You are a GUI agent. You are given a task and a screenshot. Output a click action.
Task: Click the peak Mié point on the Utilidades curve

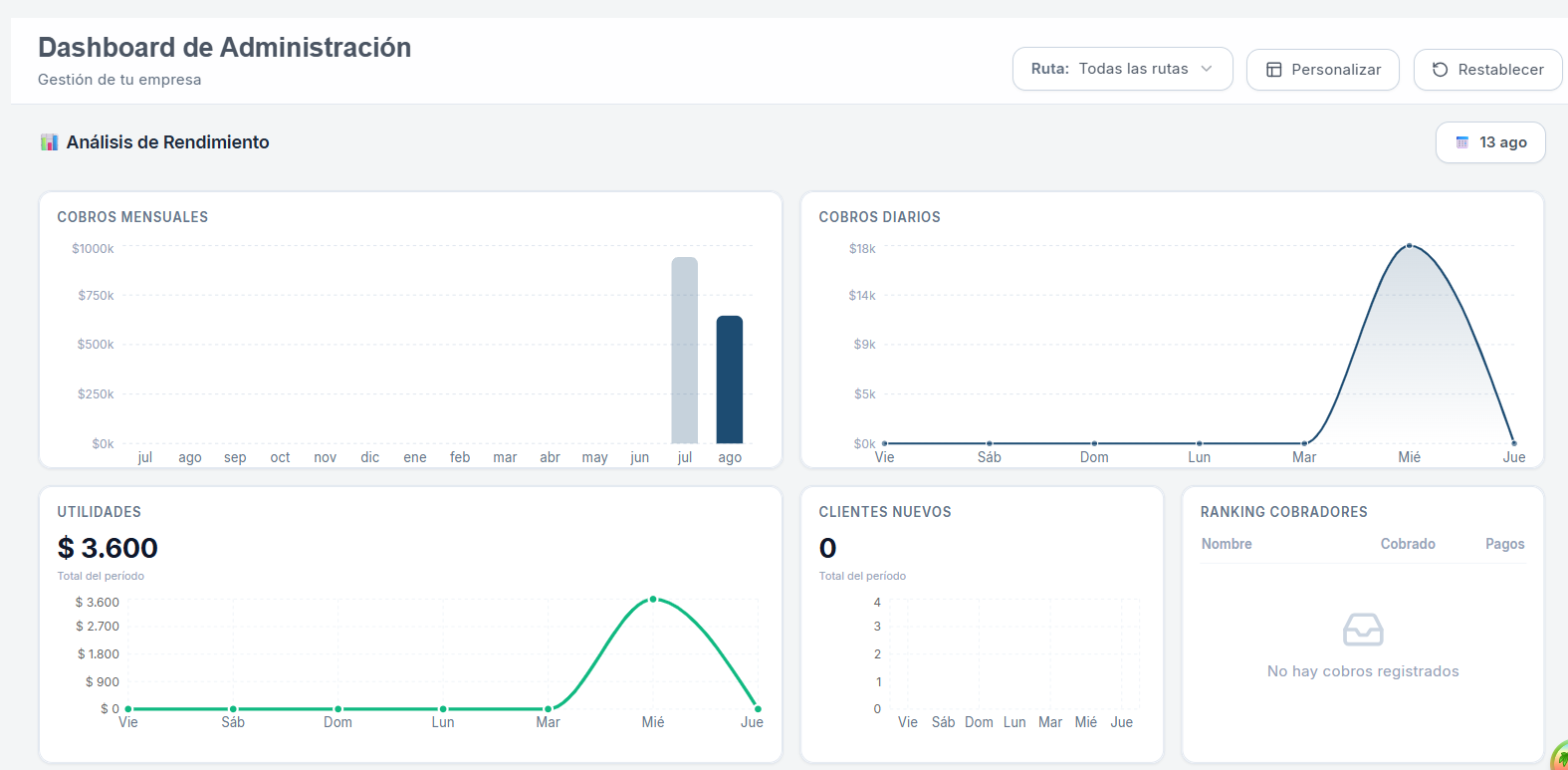click(x=653, y=599)
